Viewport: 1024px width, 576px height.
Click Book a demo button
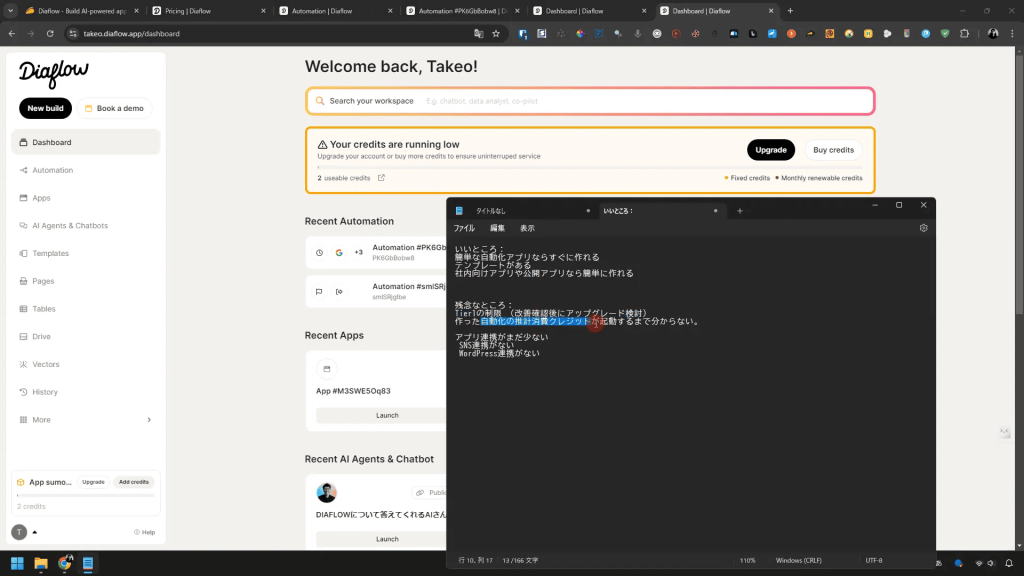pos(114,108)
